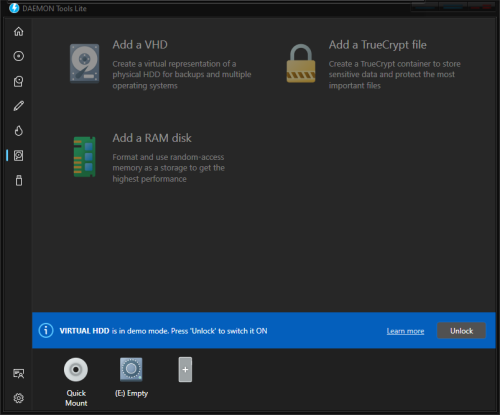
Task: Click the (E:) Empty drive label
Action: click(131, 393)
